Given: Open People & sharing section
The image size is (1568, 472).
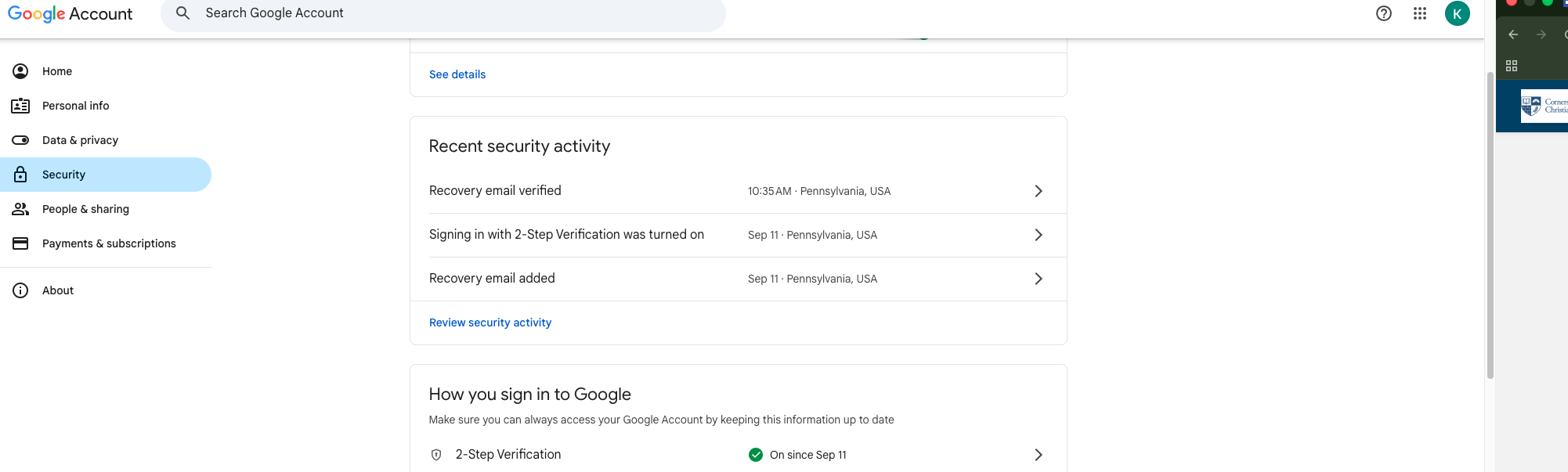Looking at the screenshot, I should pyautogui.click(x=85, y=209).
